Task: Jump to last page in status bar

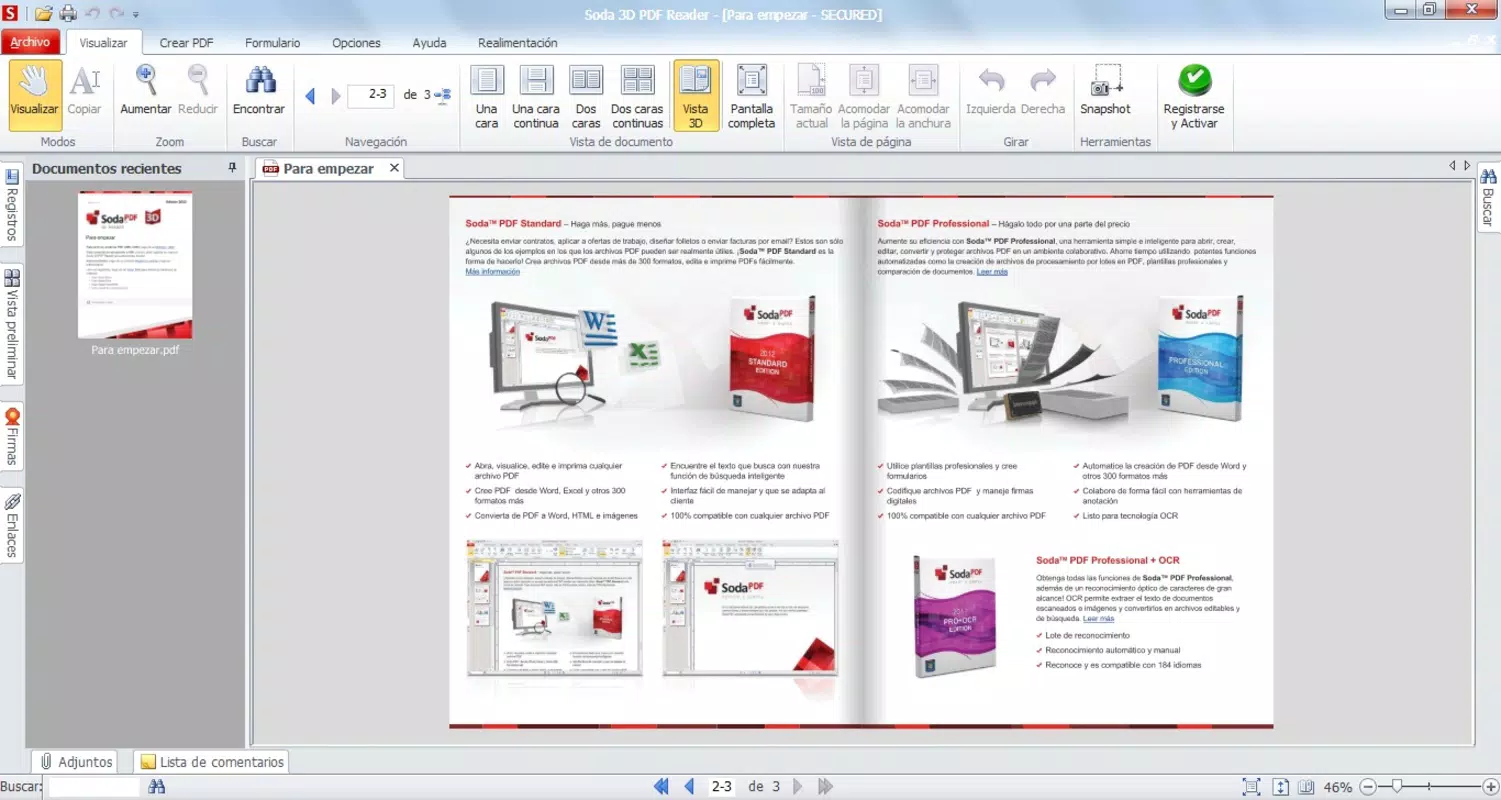Action: pyautogui.click(x=825, y=787)
